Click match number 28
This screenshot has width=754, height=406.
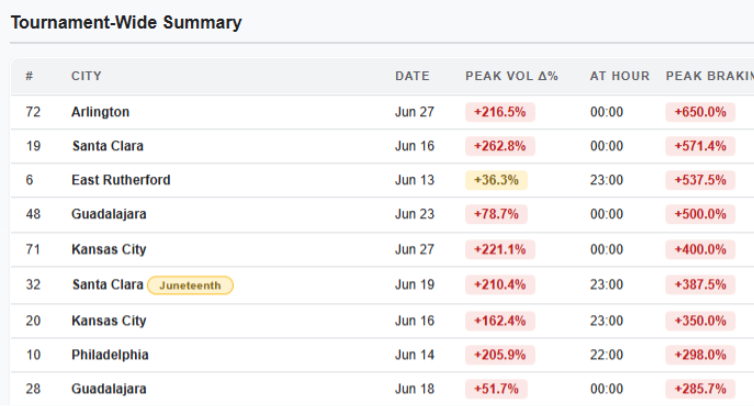[33, 389]
